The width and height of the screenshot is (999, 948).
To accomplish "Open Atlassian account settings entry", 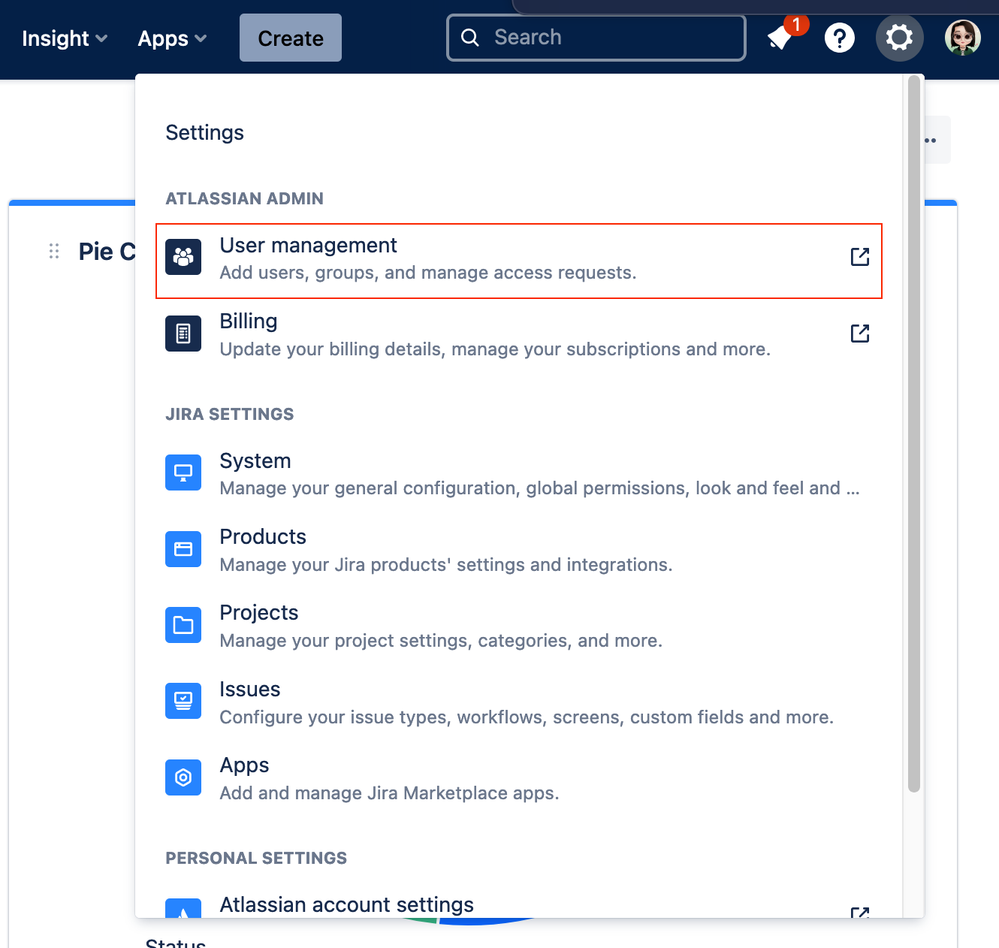I will (x=519, y=906).
